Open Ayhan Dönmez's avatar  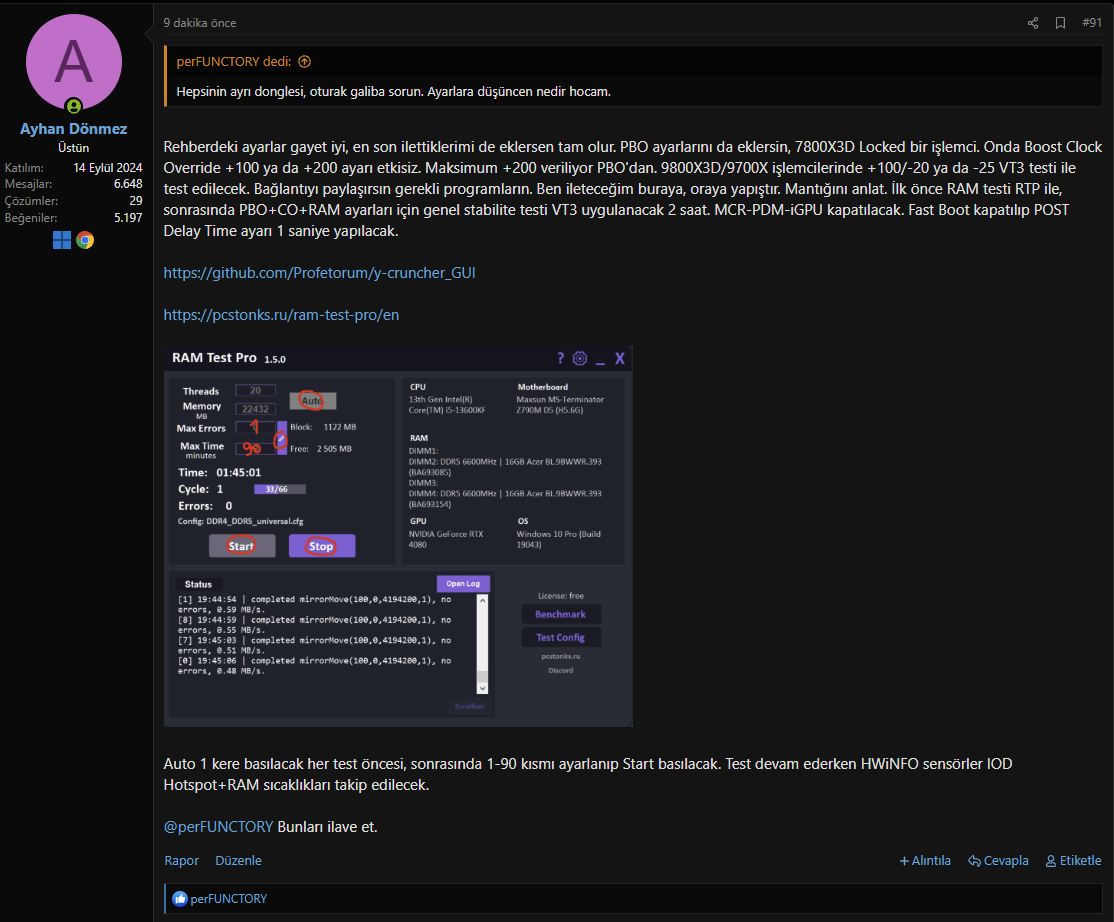tap(74, 62)
